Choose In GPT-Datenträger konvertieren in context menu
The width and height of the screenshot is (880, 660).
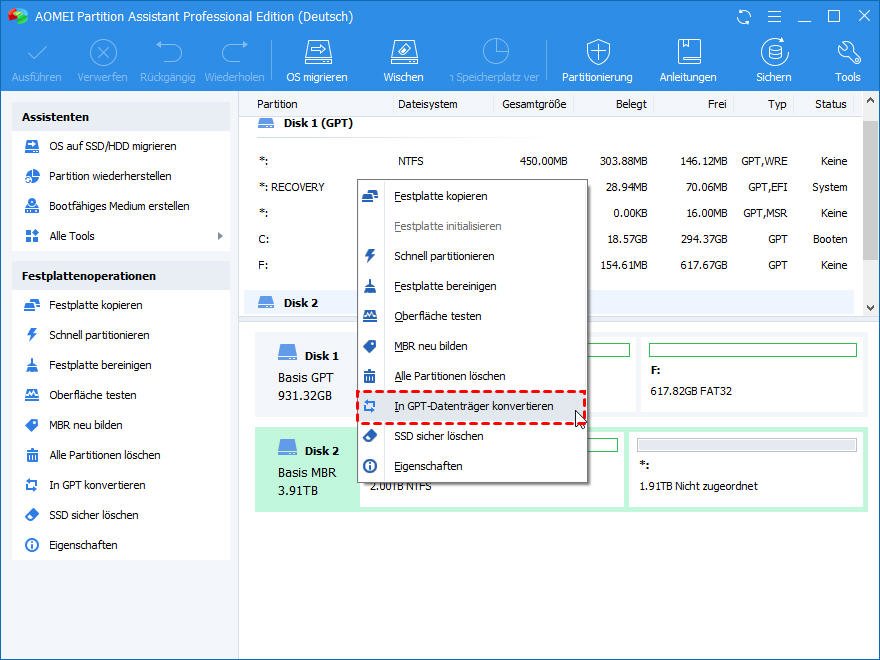click(x=472, y=406)
